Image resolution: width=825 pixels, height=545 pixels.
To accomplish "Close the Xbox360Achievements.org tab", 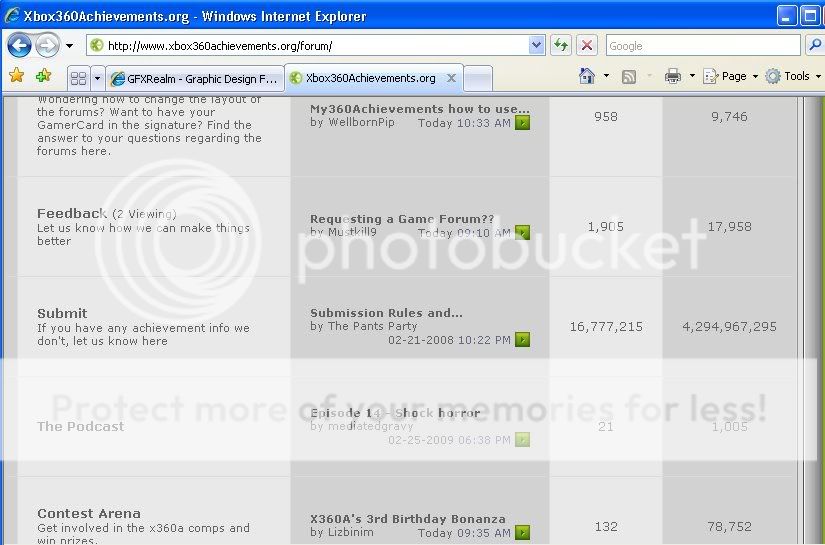I will (451, 78).
